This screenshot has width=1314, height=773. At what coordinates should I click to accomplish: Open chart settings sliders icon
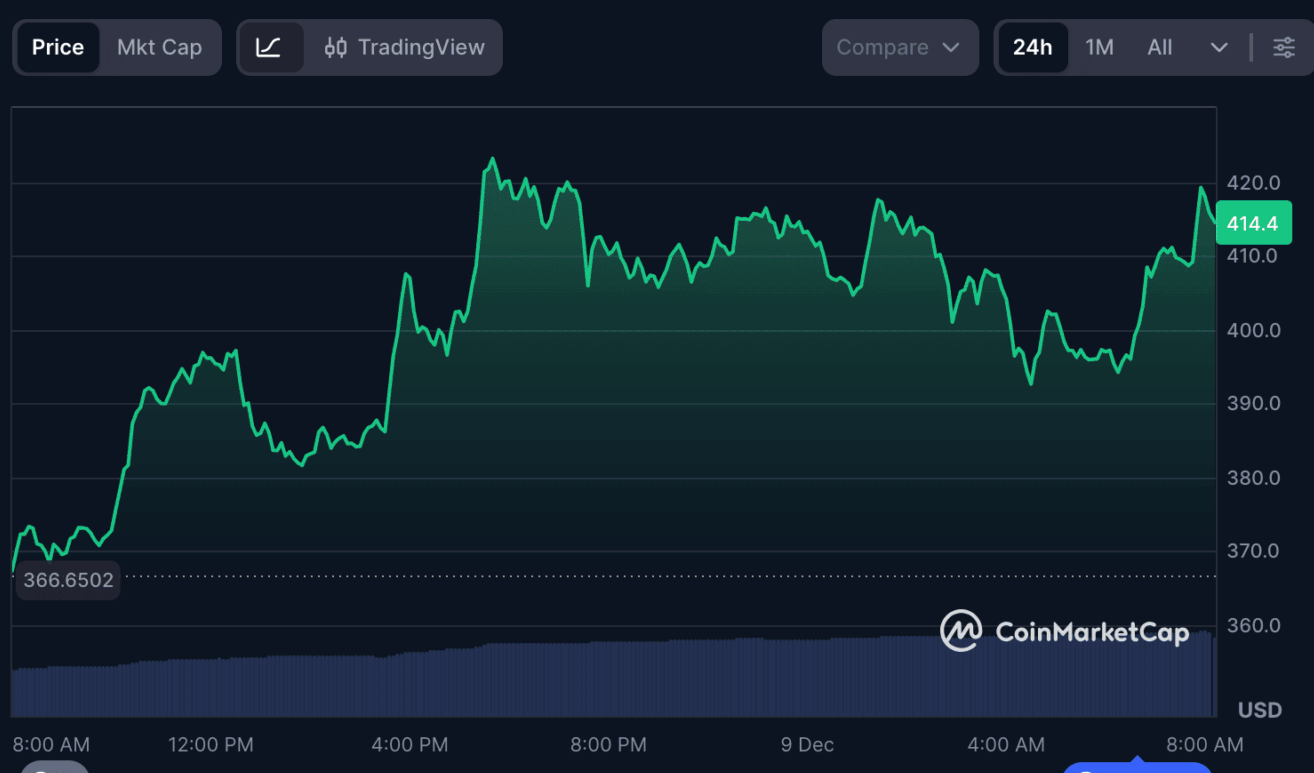click(1283, 47)
